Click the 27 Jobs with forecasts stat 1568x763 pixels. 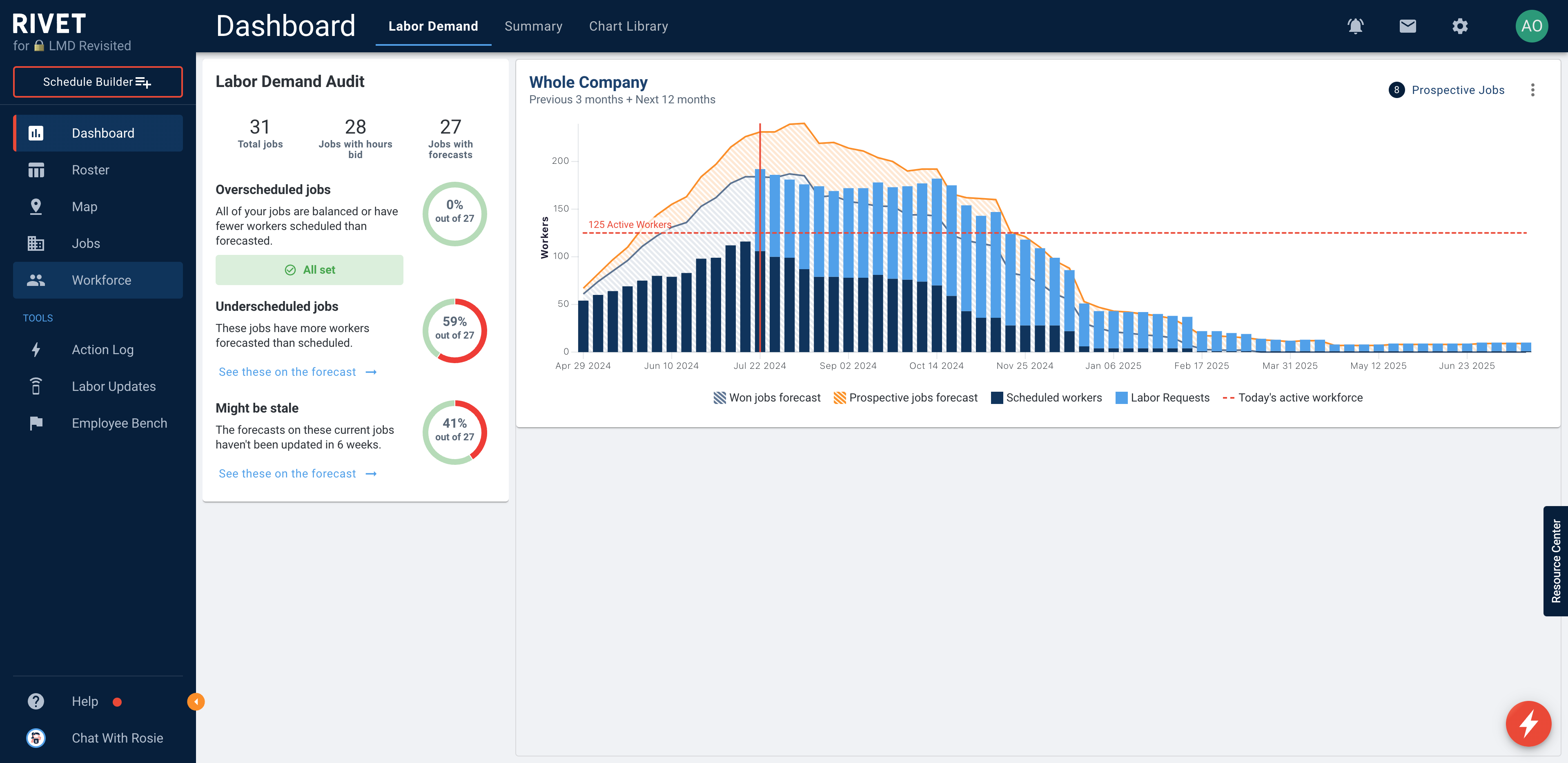pos(450,138)
